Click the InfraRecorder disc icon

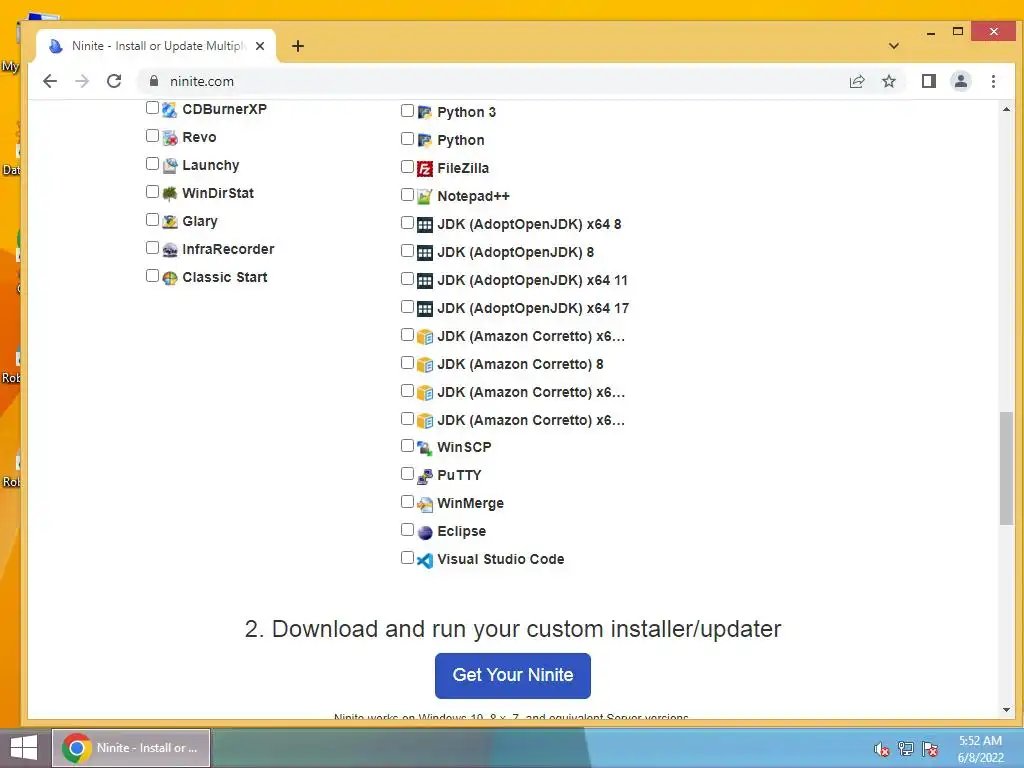tap(170, 249)
